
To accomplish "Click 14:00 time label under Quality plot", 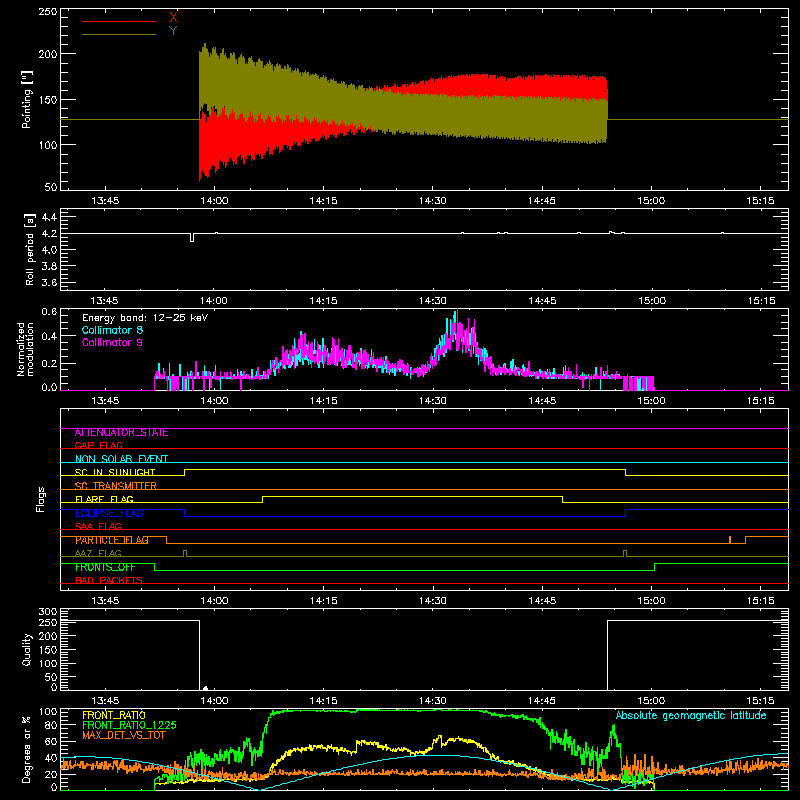I will [x=214, y=701].
